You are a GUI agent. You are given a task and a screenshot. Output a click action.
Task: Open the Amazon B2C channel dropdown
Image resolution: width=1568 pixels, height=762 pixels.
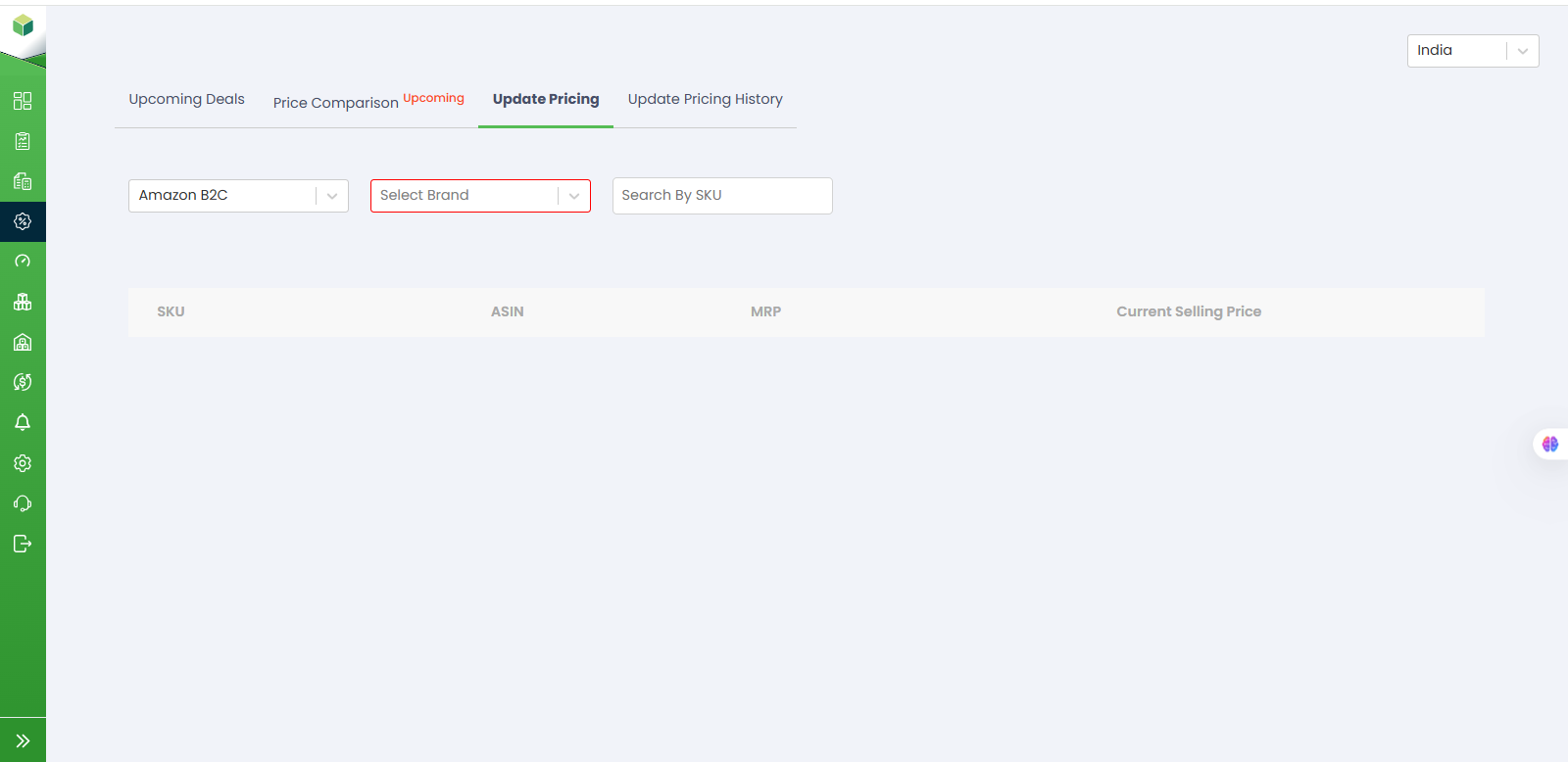click(x=238, y=196)
